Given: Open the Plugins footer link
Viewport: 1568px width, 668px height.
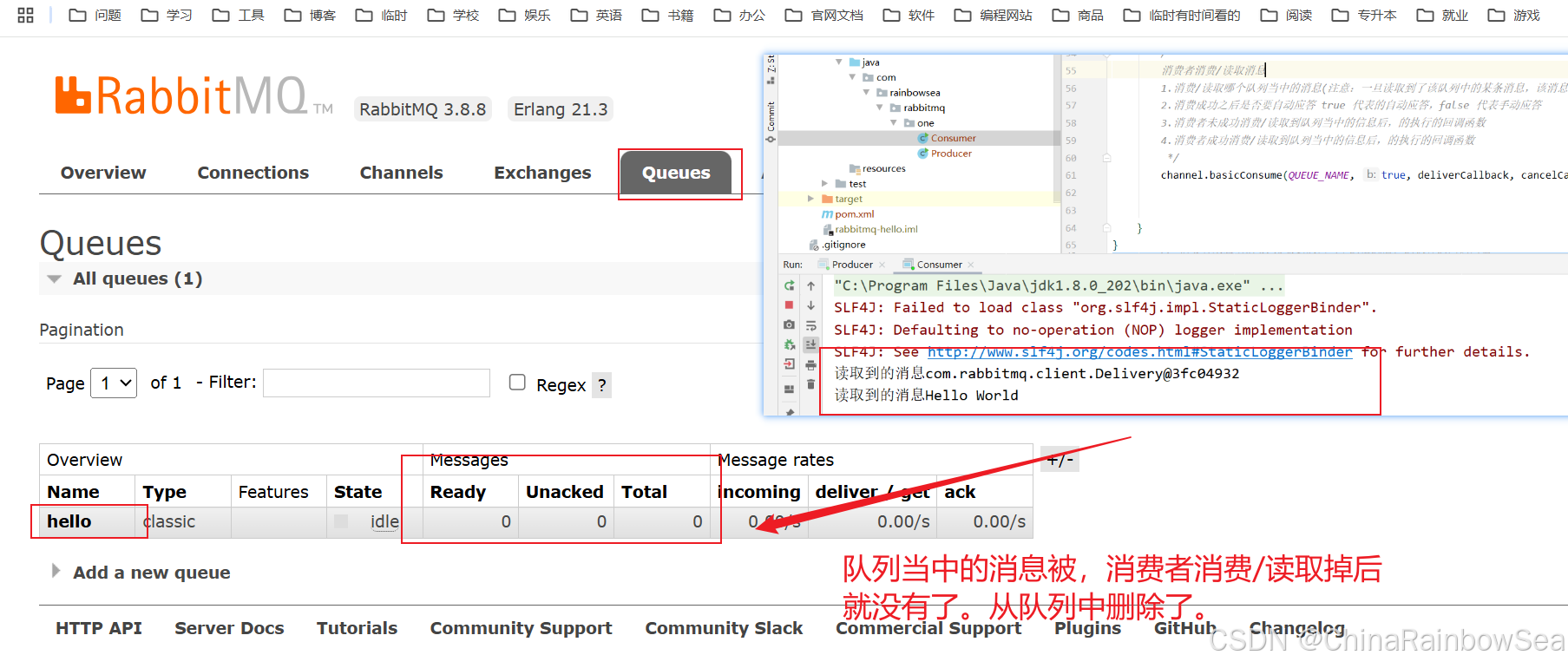Looking at the screenshot, I should tap(1087, 628).
